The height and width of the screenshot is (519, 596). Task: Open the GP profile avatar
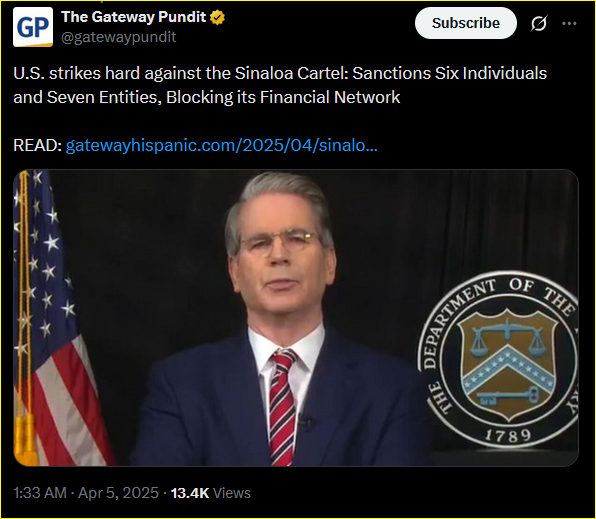33,27
